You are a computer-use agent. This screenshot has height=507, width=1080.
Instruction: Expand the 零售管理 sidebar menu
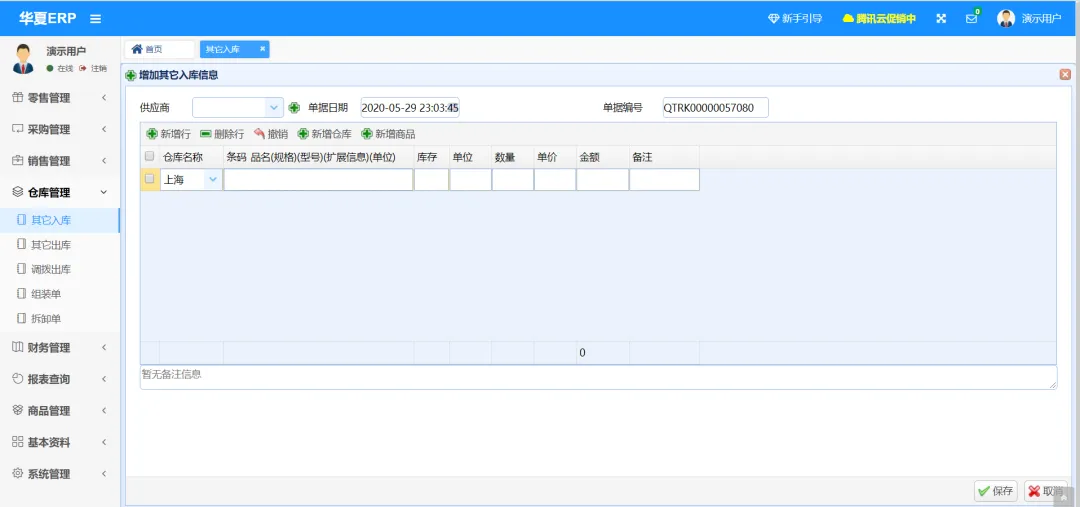click(x=60, y=98)
